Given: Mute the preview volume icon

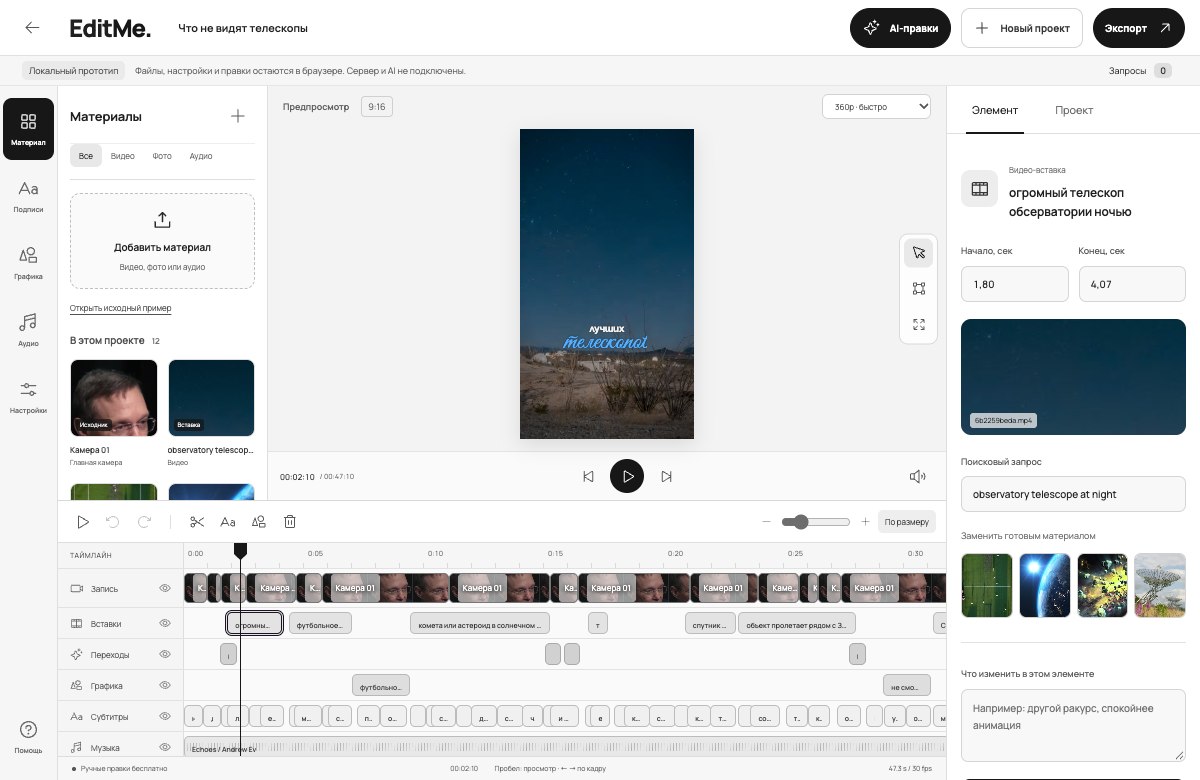Looking at the screenshot, I should tap(917, 477).
